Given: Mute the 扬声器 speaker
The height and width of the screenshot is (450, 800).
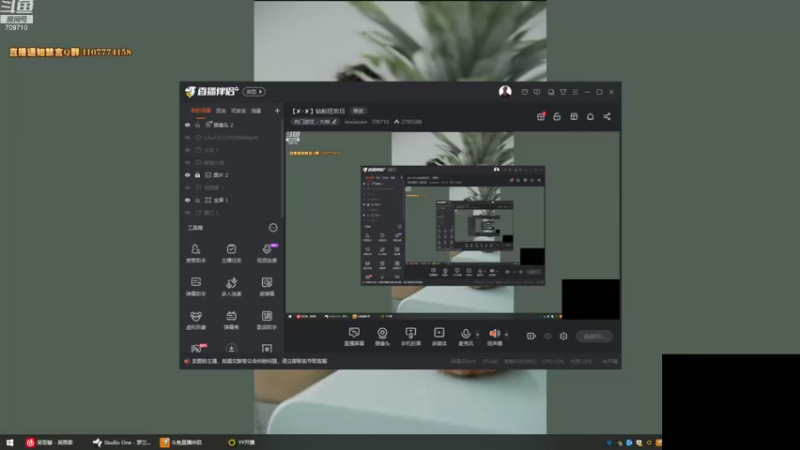Looking at the screenshot, I should tap(494, 337).
